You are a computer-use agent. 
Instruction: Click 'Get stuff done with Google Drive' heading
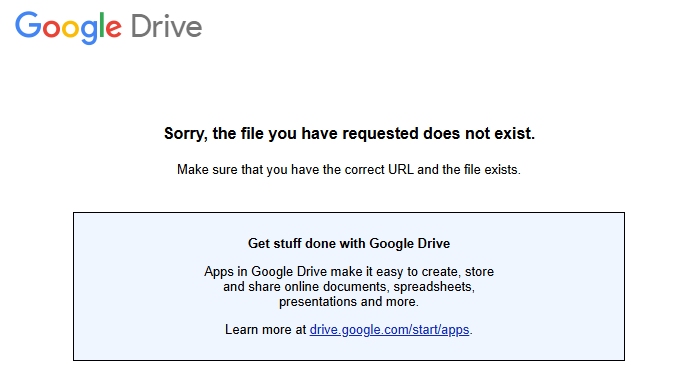point(349,243)
